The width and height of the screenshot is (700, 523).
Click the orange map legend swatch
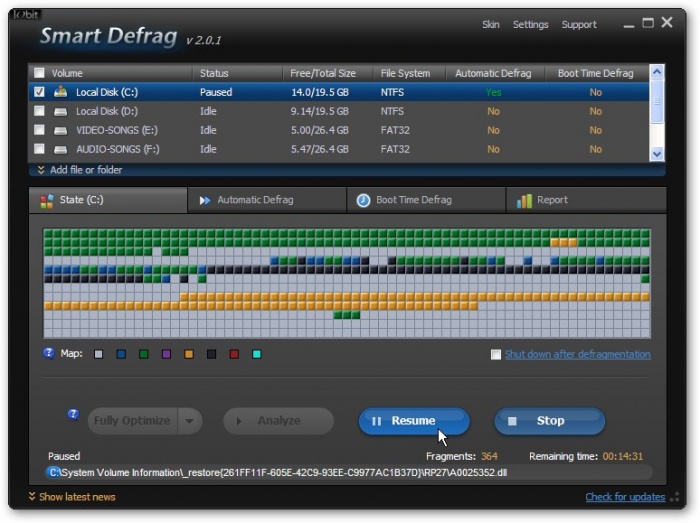[189, 354]
